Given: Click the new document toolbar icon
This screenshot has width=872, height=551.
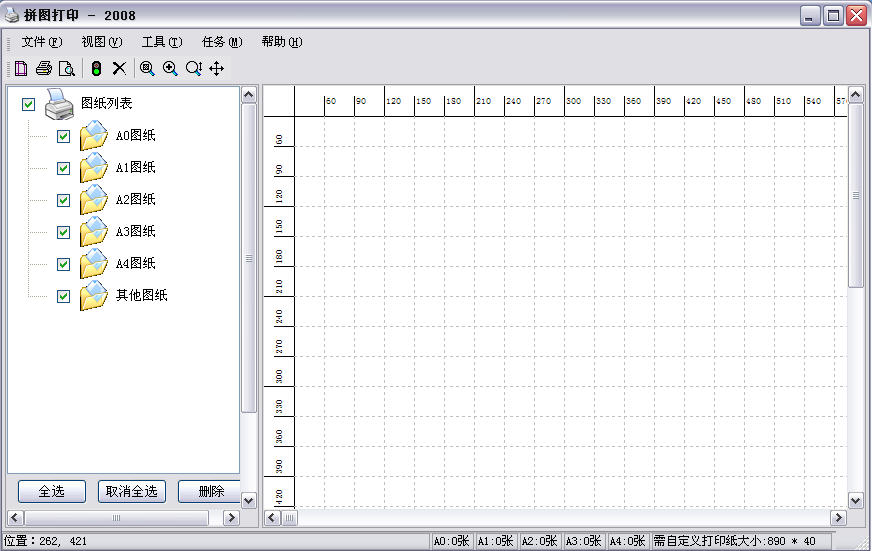Looking at the screenshot, I should tap(21, 68).
